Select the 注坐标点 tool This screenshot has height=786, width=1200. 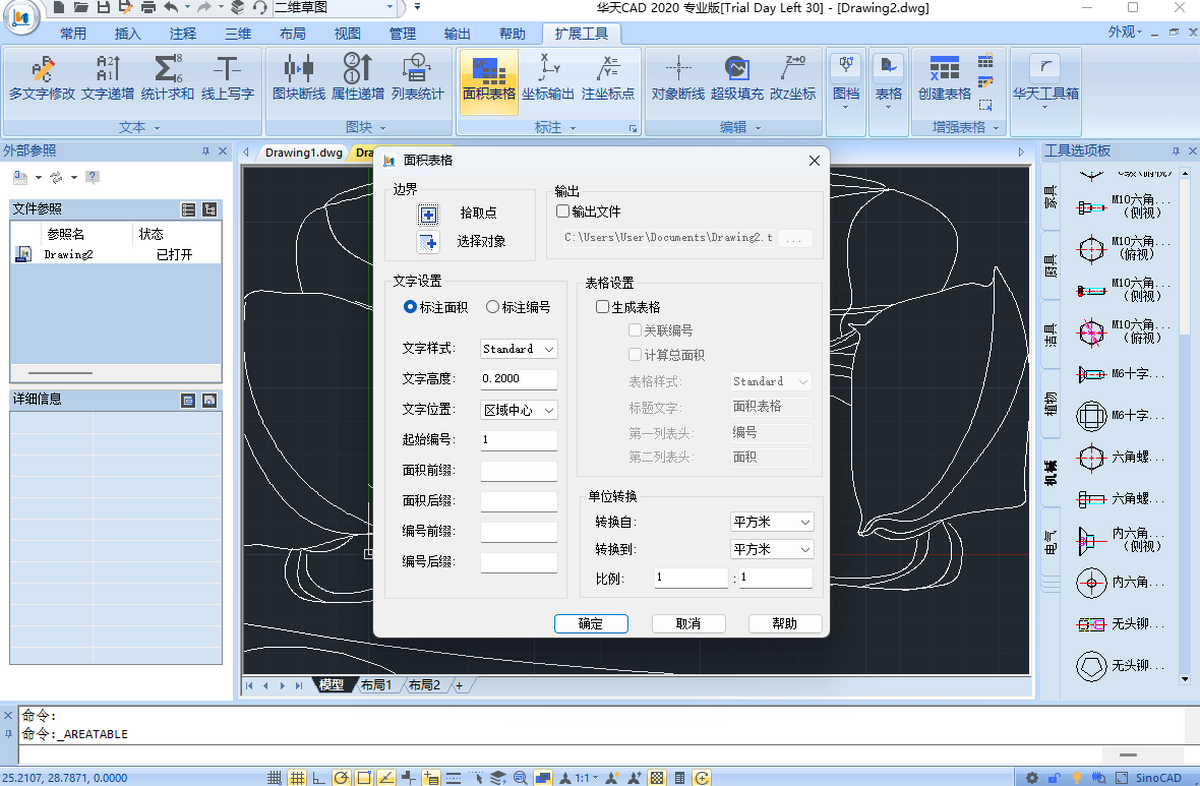pos(608,78)
